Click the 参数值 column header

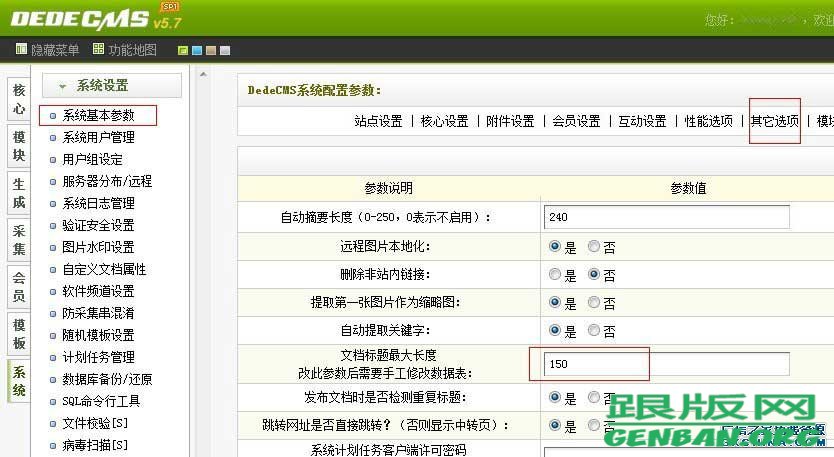pyautogui.click(x=688, y=188)
